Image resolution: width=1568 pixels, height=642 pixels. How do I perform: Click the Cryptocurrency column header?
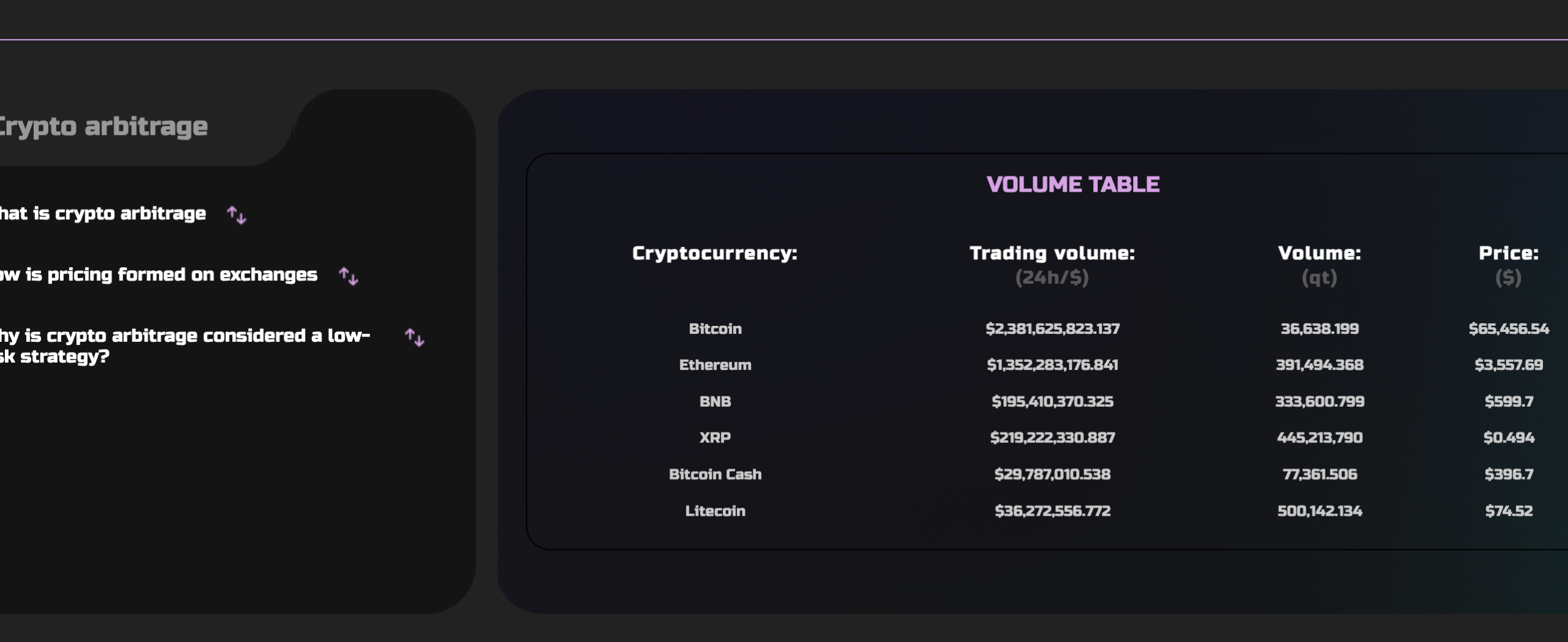coord(715,253)
